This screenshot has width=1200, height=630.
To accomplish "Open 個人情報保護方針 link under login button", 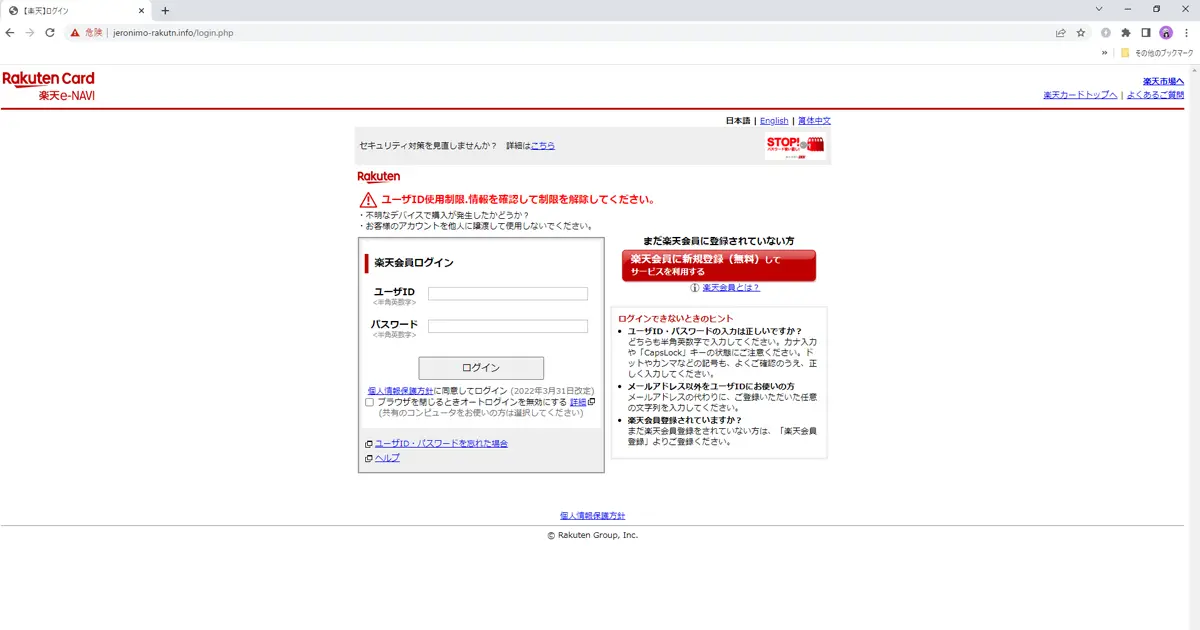I will [400, 390].
